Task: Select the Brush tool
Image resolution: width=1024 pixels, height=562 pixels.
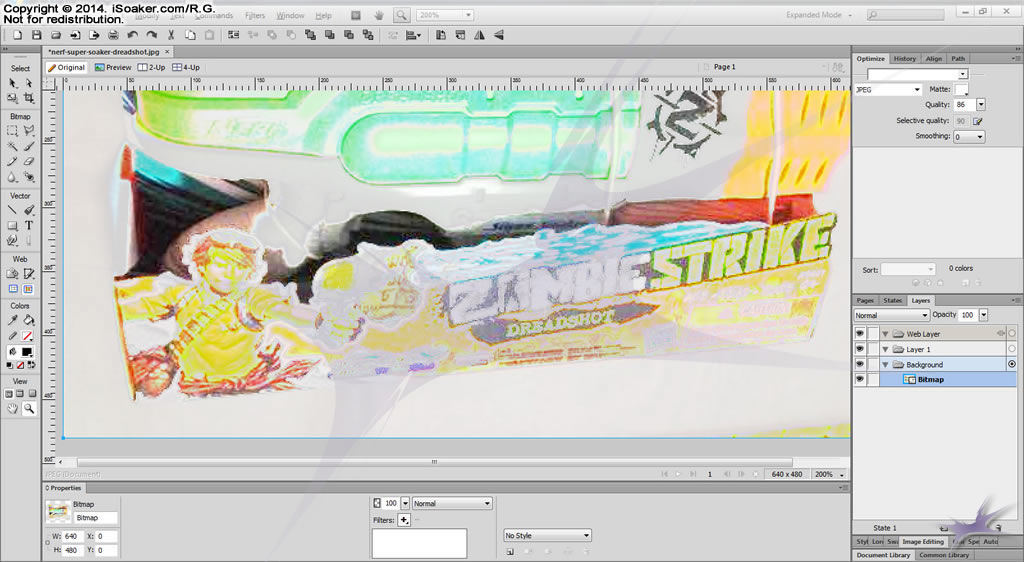Action: click(29, 146)
